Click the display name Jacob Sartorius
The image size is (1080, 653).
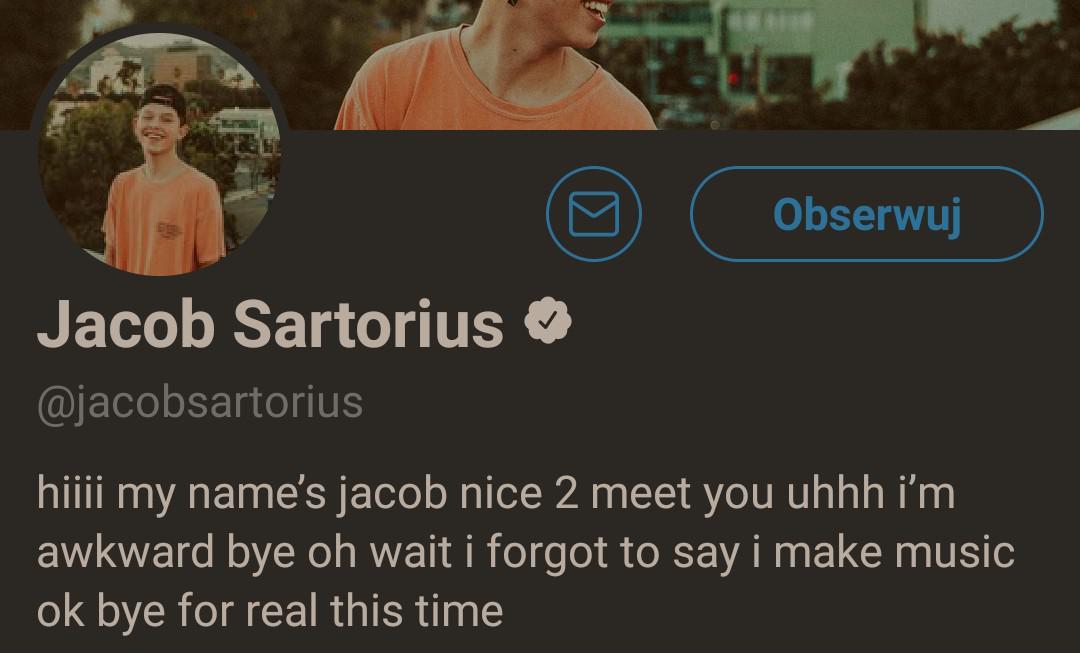270,324
